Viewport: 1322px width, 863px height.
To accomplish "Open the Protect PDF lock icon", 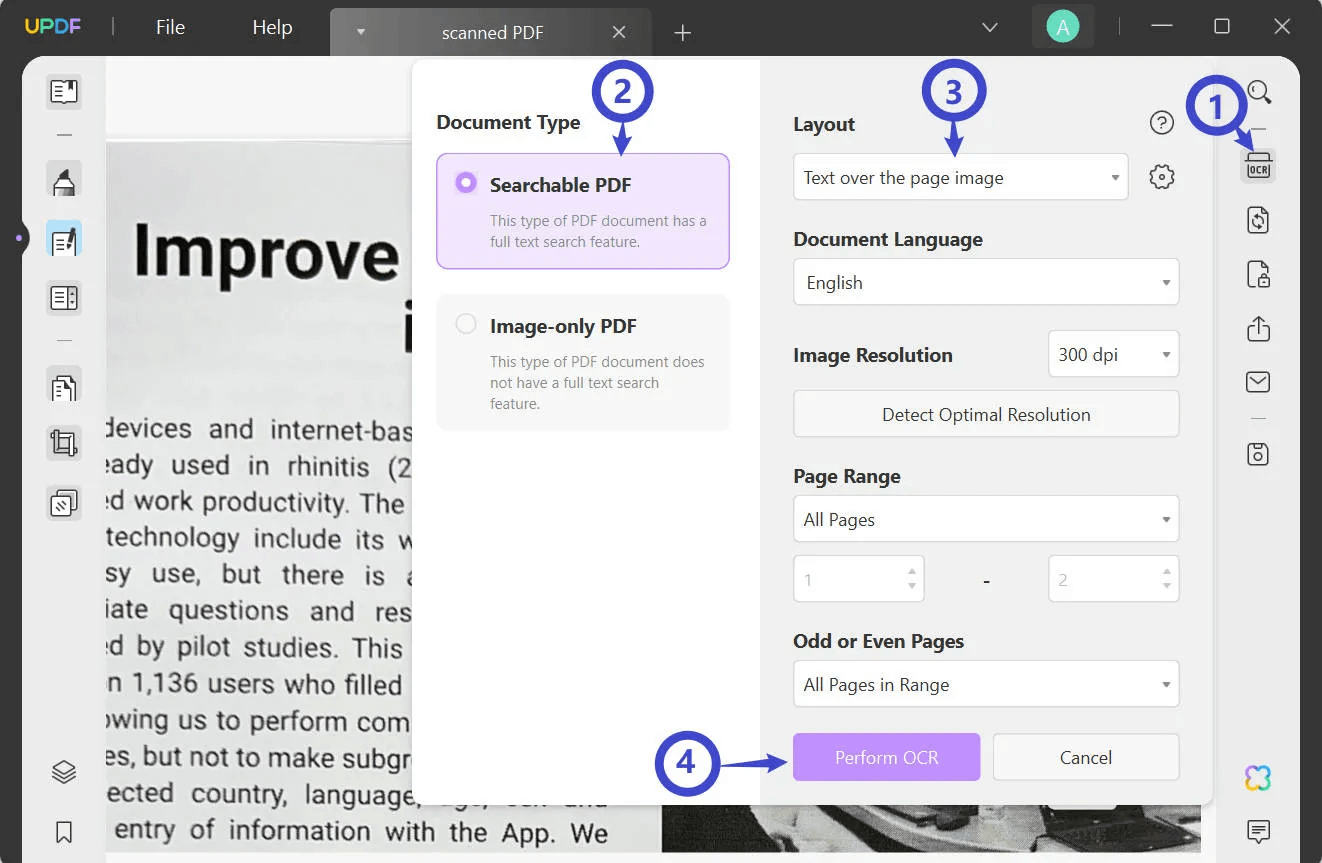I will [1258, 274].
